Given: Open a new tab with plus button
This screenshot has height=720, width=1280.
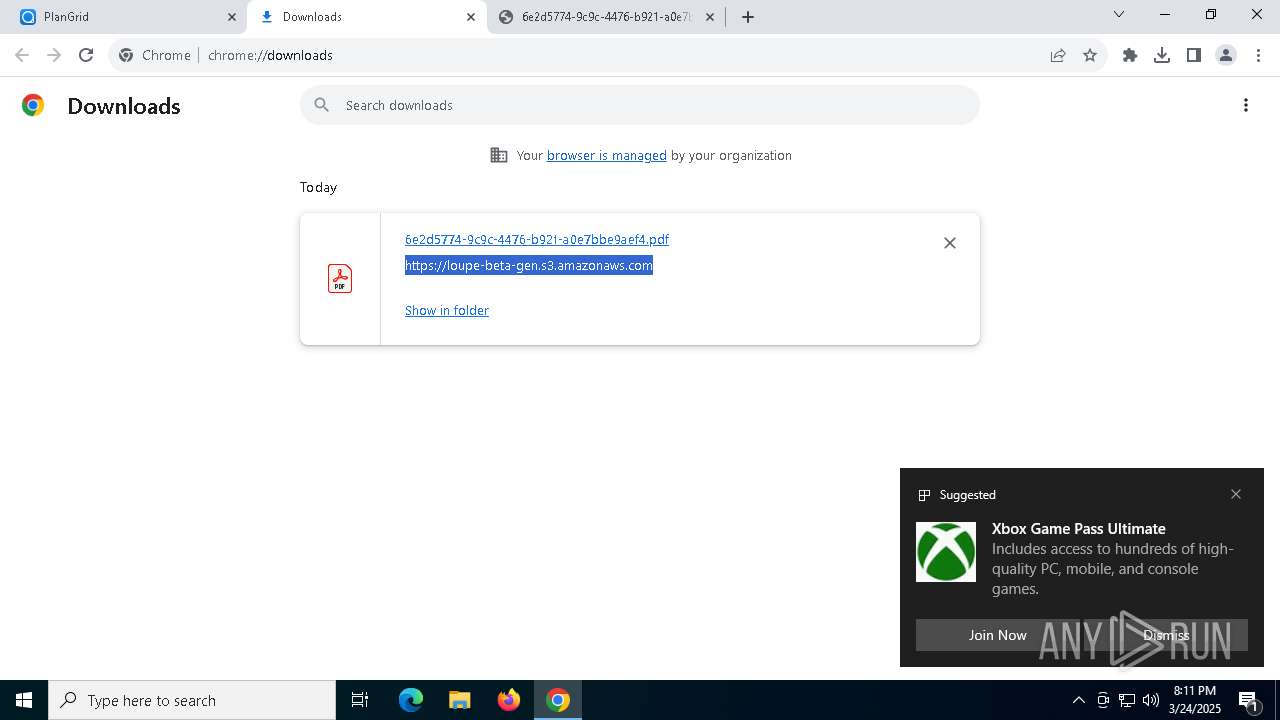Looking at the screenshot, I should [x=748, y=17].
